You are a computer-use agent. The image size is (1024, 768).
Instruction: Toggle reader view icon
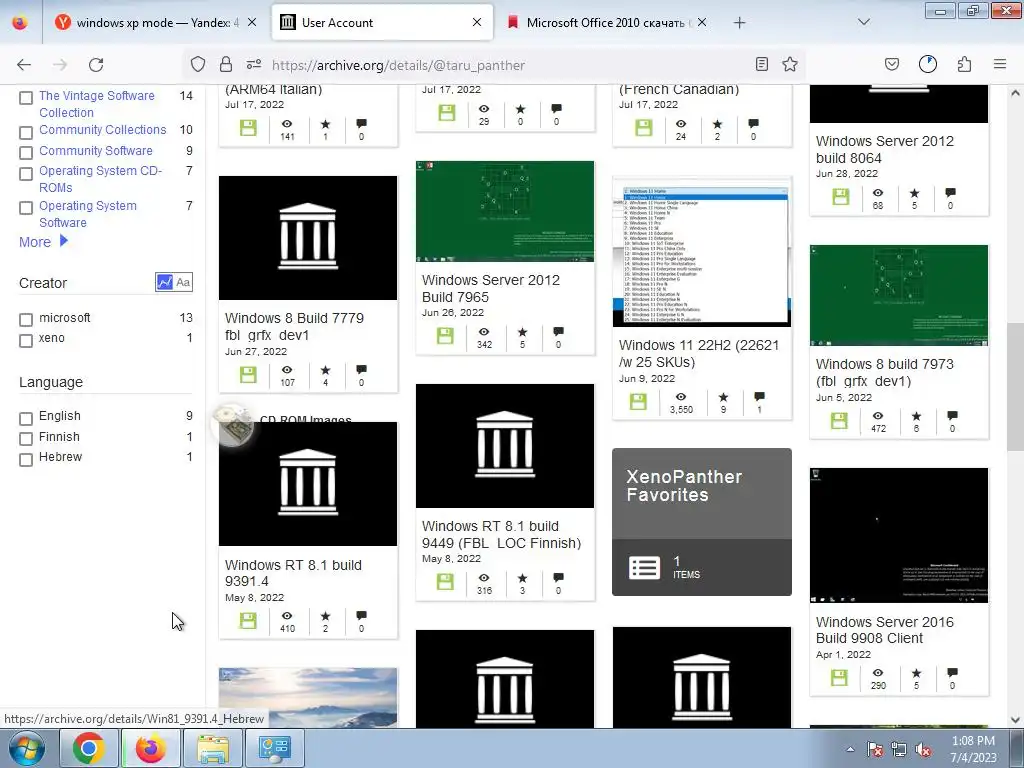[x=761, y=65]
